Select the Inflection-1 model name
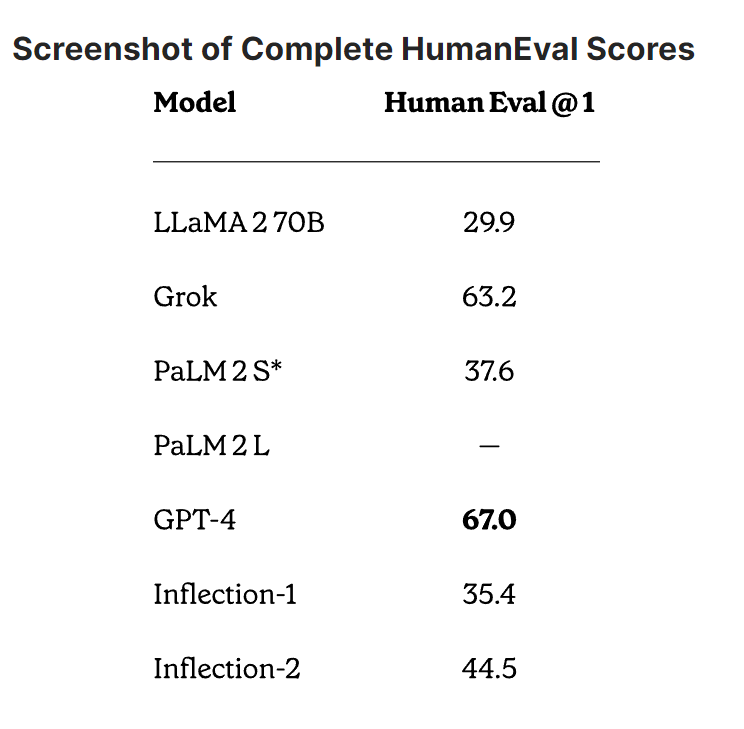This screenshot has width=744, height=729. pyautogui.click(x=225, y=595)
